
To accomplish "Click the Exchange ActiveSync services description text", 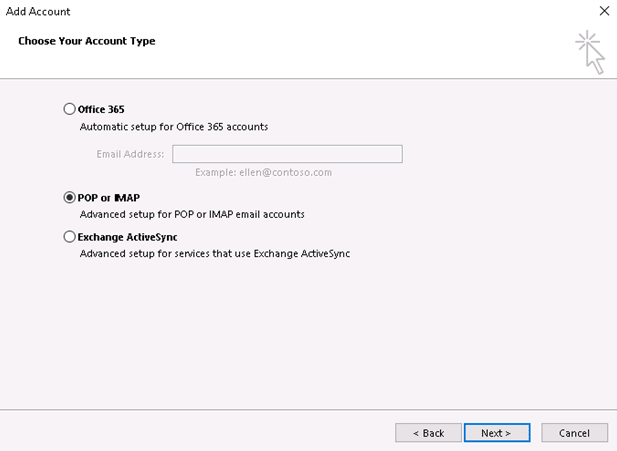I will tap(215, 253).
